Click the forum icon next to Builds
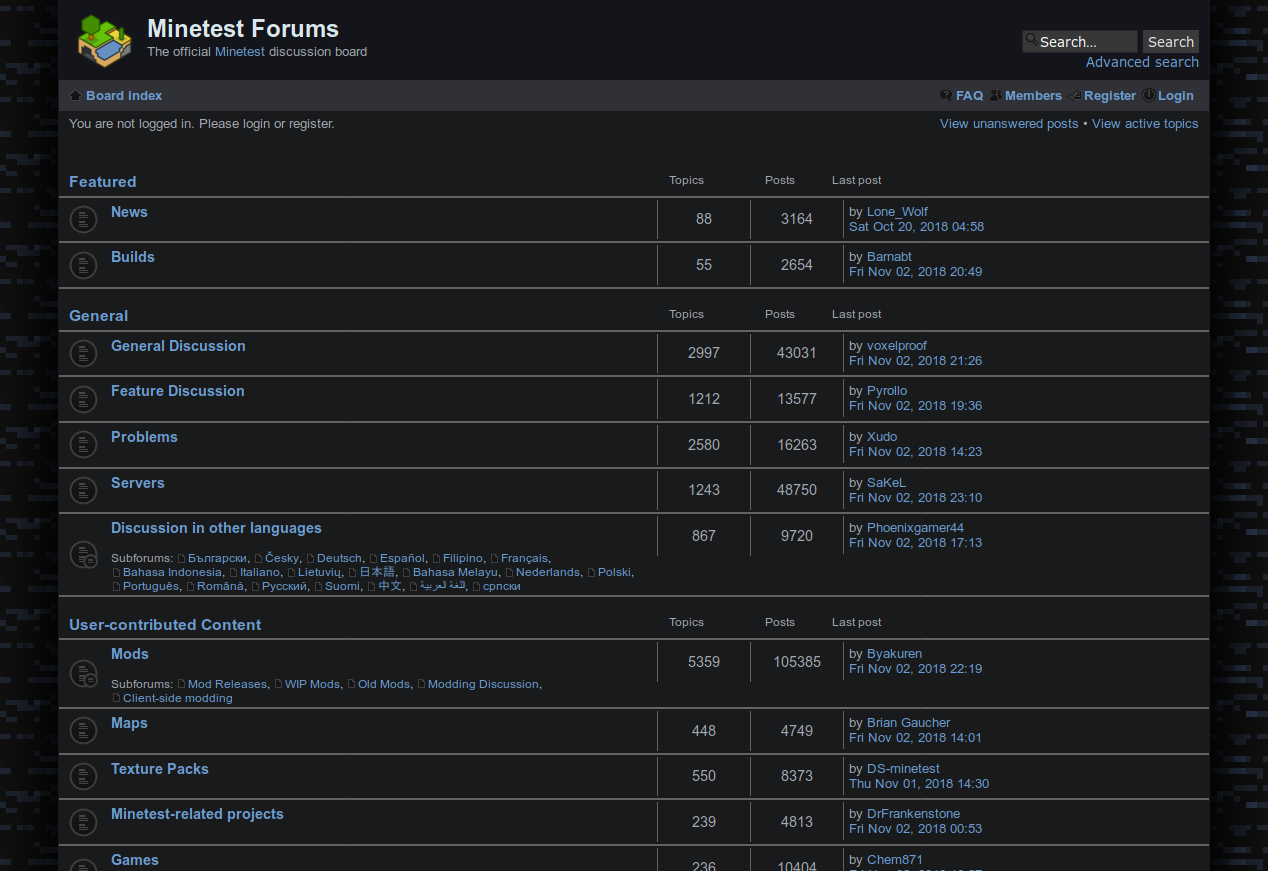 [x=83, y=264]
